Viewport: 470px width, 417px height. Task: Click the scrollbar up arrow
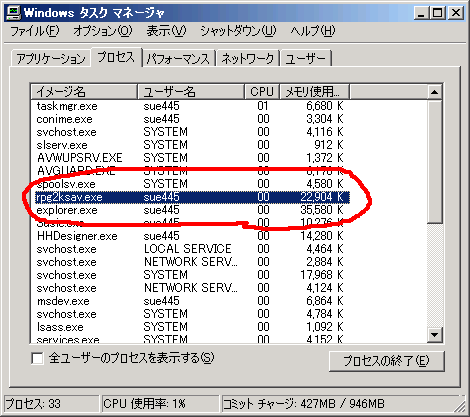pyautogui.click(x=434, y=92)
